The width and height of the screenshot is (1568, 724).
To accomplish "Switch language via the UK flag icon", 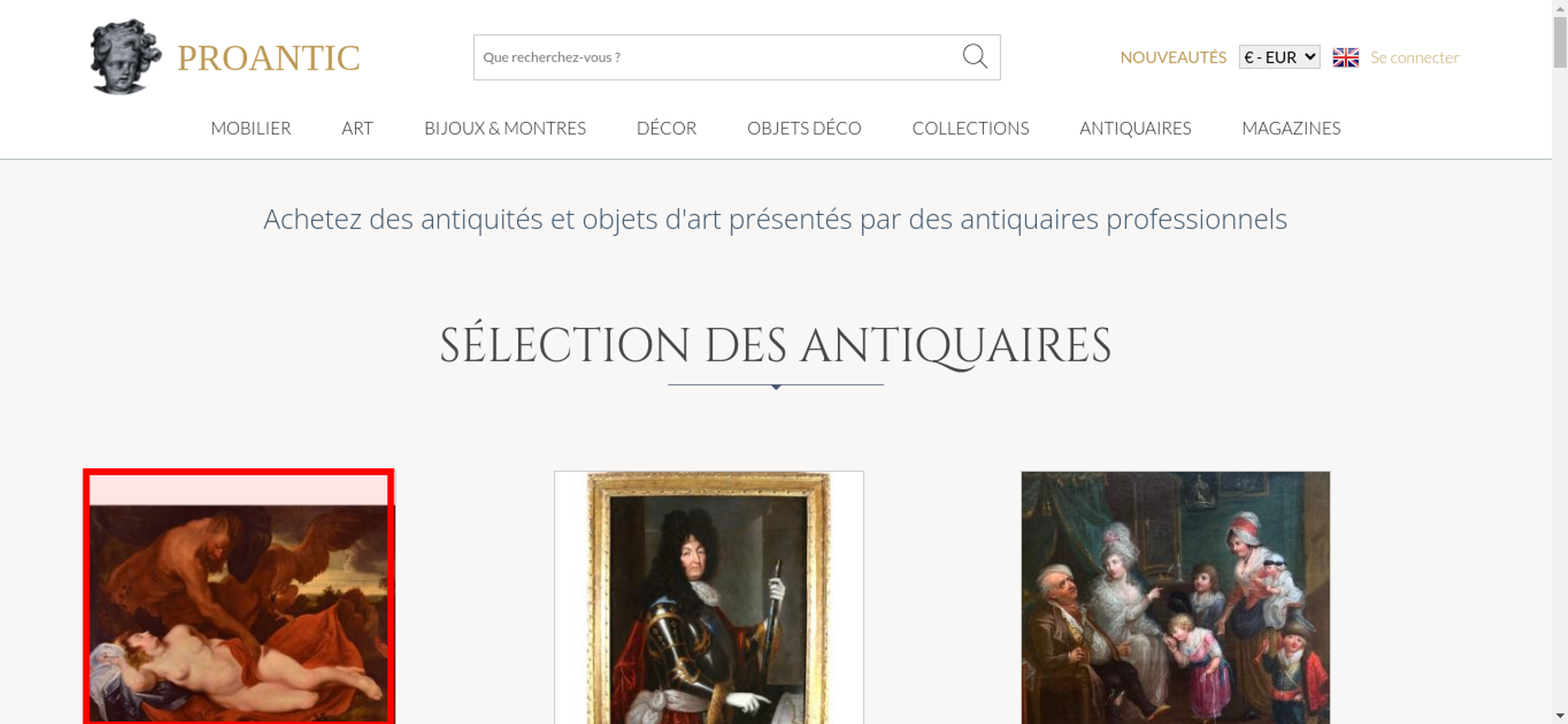I will [1345, 57].
